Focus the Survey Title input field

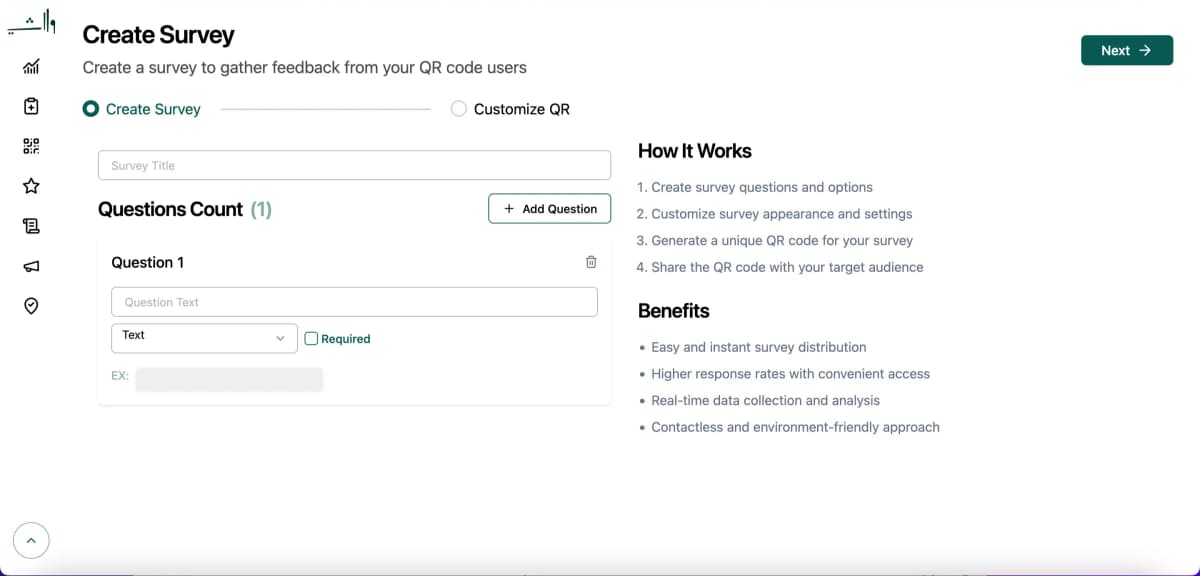click(354, 165)
